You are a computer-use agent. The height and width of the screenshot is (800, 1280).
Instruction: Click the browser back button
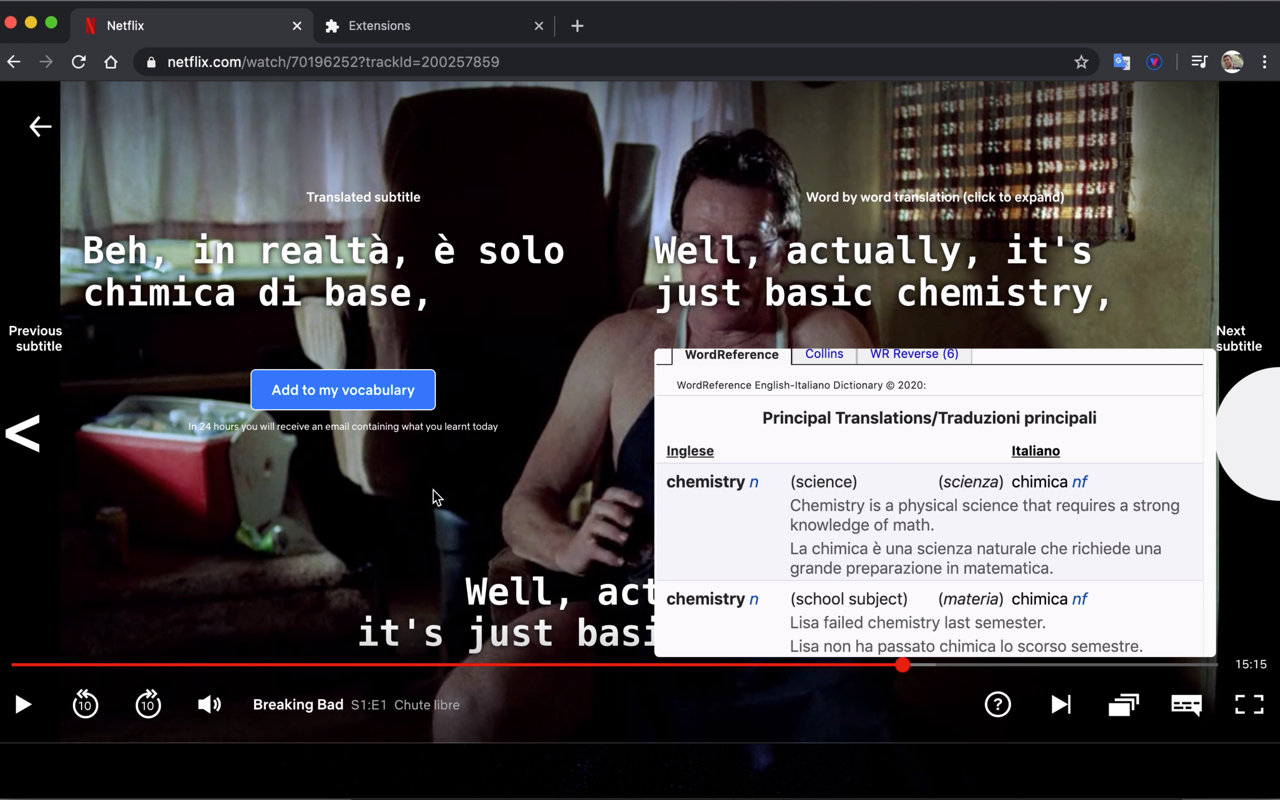[x=14, y=62]
